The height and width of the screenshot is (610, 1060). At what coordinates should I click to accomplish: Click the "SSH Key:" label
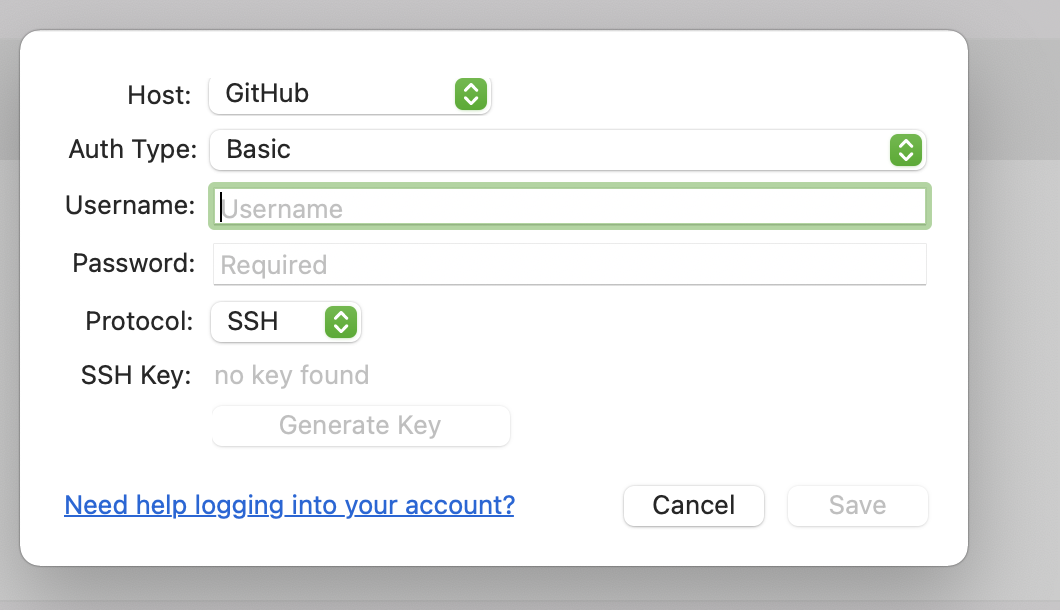pos(136,376)
